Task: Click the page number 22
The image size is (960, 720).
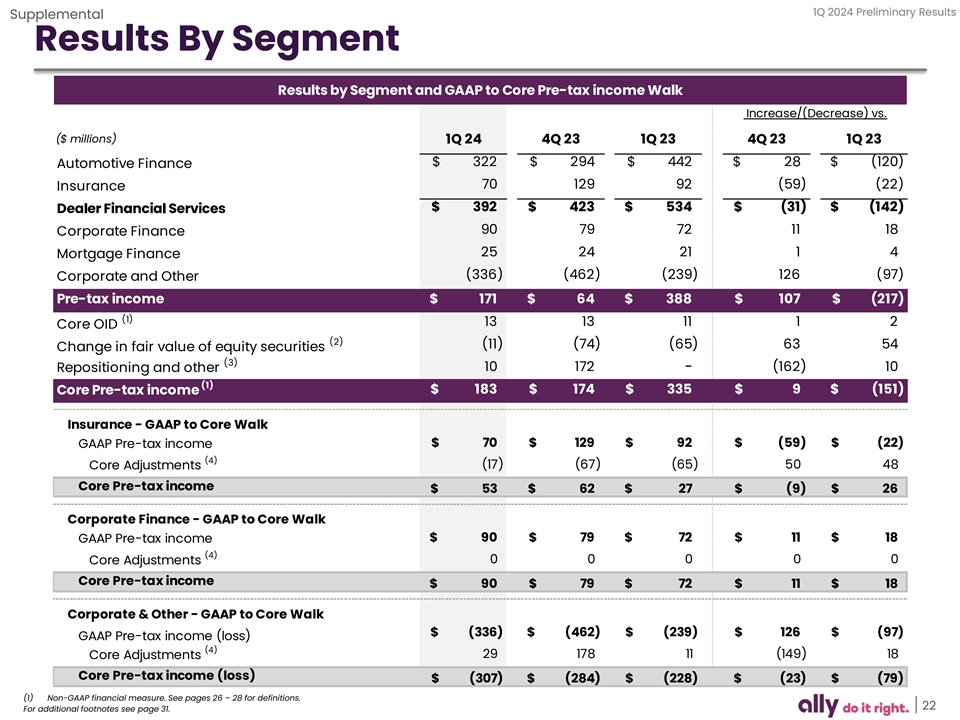Action: (929, 705)
